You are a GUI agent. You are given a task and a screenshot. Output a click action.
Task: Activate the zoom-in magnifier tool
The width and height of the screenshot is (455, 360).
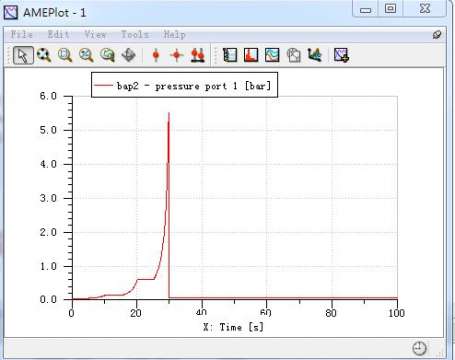coord(44,55)
